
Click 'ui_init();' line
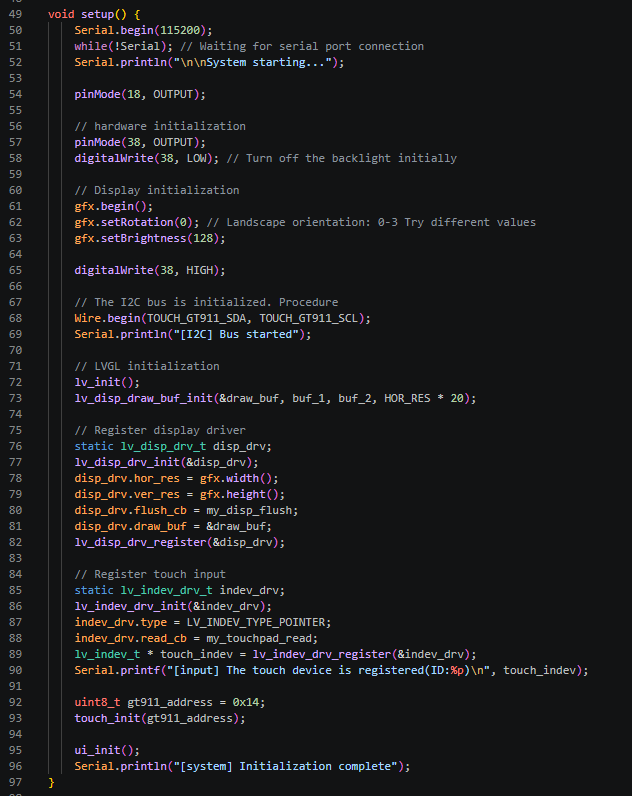point(107,750)
